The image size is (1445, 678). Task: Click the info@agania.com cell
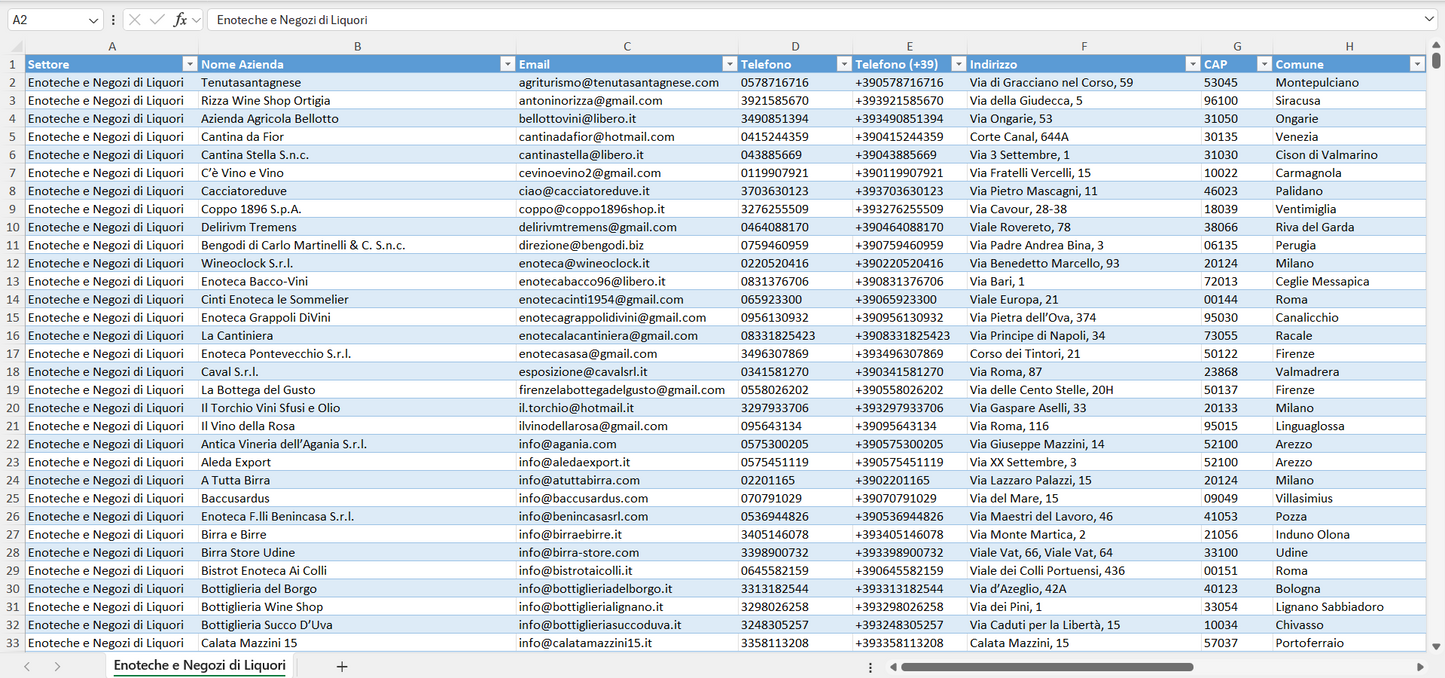pyautogui.click(x=627, y=444)
